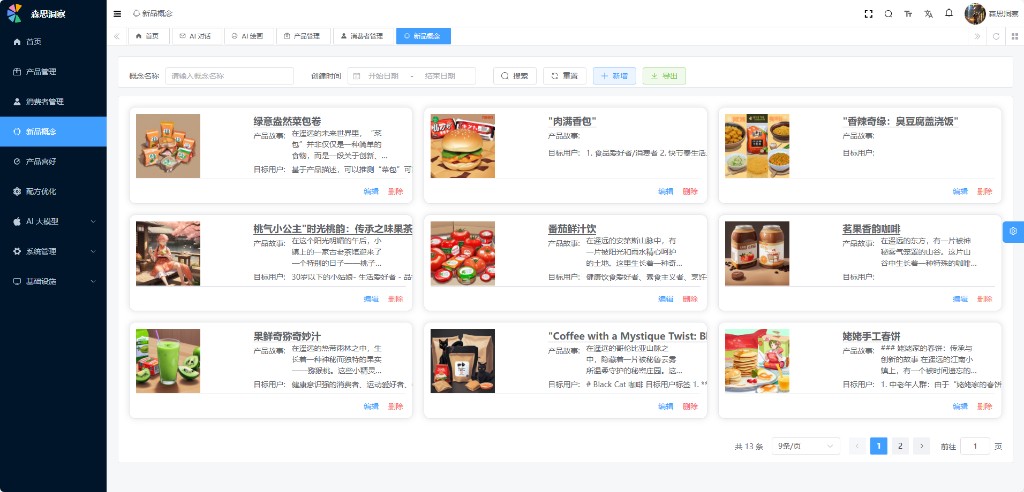1024x492 pixels.
Task: Open 配方优化 in the sidebar
Action: (x=53, y=191)
